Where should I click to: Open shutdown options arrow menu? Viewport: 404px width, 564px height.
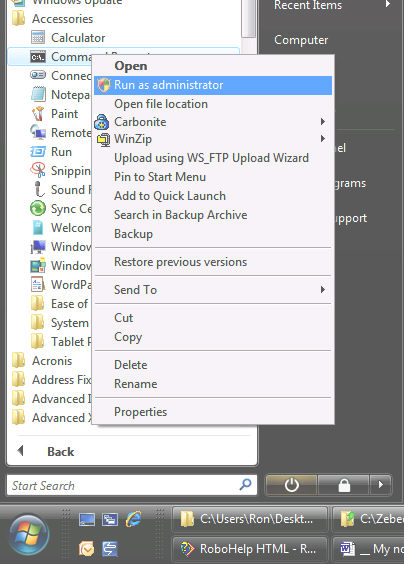coord(381,485)
